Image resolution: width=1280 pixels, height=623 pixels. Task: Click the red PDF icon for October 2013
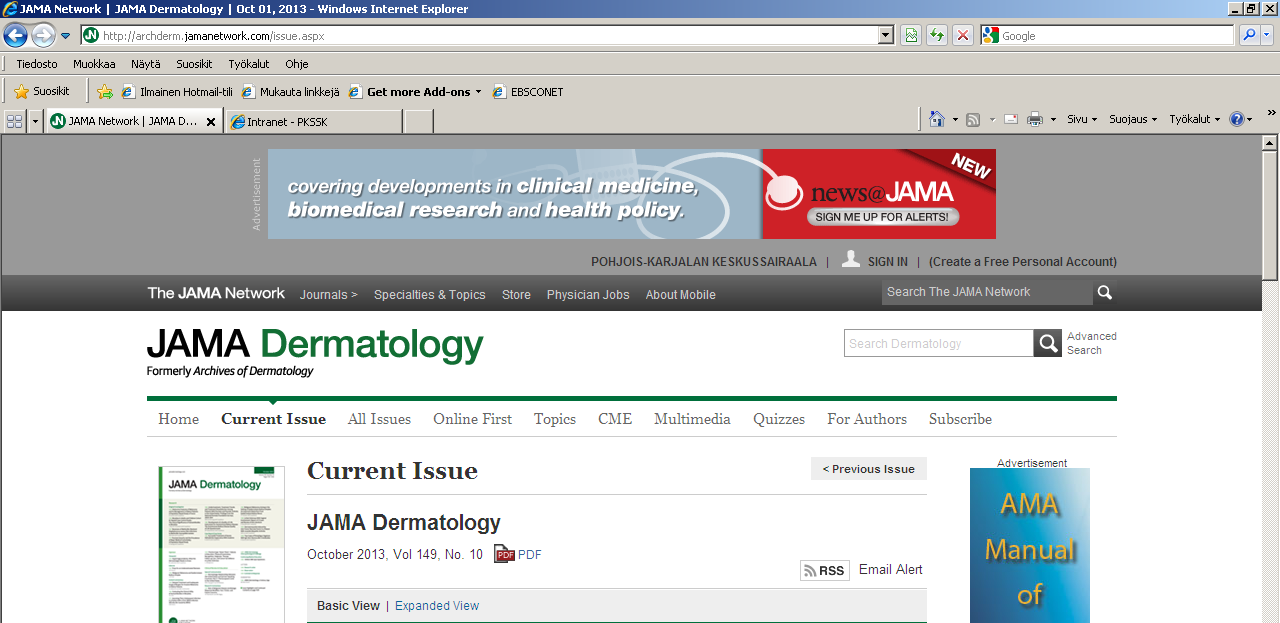504,554
